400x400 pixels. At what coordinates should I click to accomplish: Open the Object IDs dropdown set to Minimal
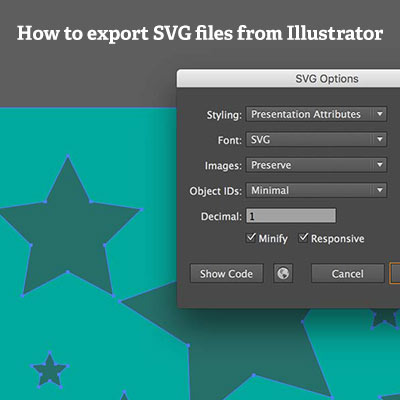316,190
